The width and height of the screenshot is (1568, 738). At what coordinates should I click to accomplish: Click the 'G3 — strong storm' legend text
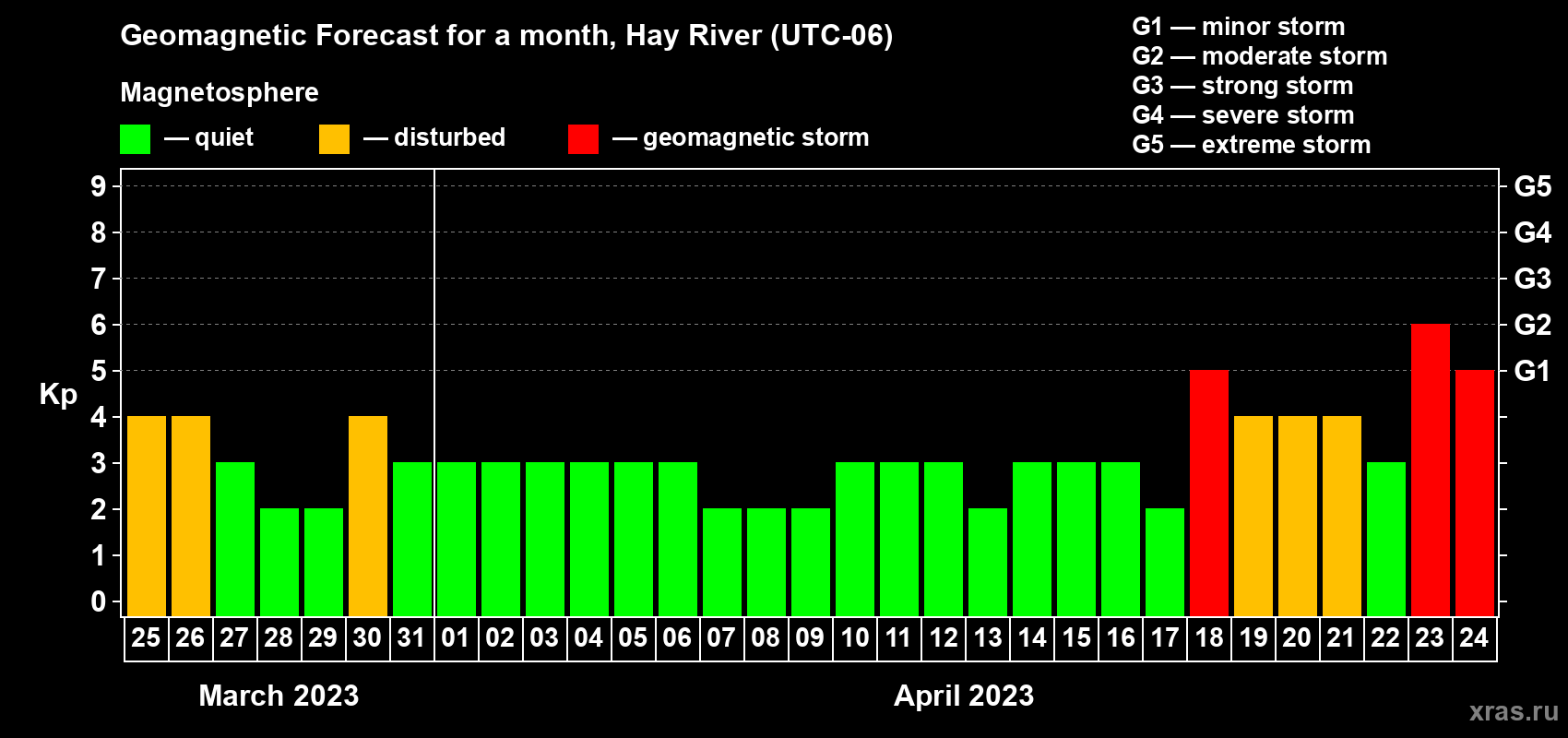click(x=1242, y=86)
